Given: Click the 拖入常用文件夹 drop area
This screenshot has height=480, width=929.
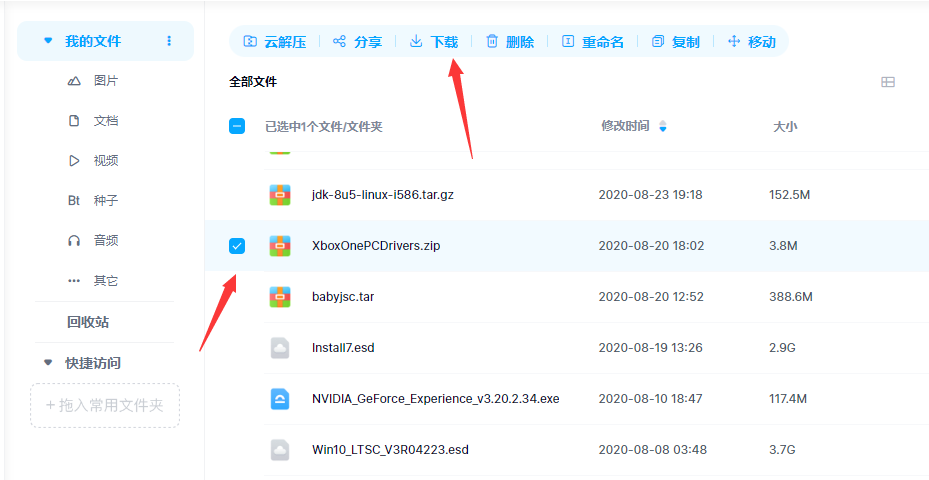Looking at the screenshot, I should (105, 406).
